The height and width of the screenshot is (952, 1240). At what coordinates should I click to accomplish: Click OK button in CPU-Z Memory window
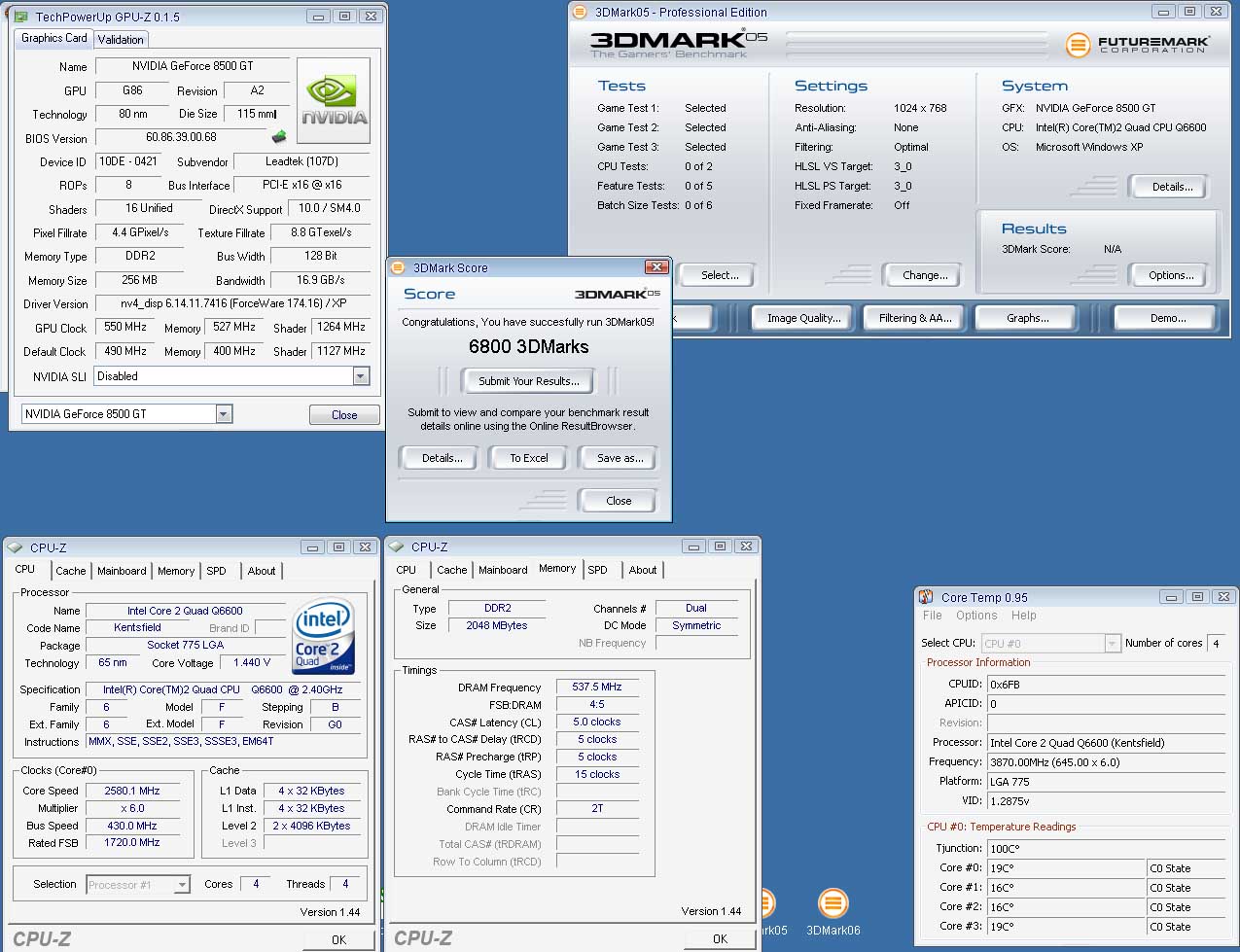point(720,938)
